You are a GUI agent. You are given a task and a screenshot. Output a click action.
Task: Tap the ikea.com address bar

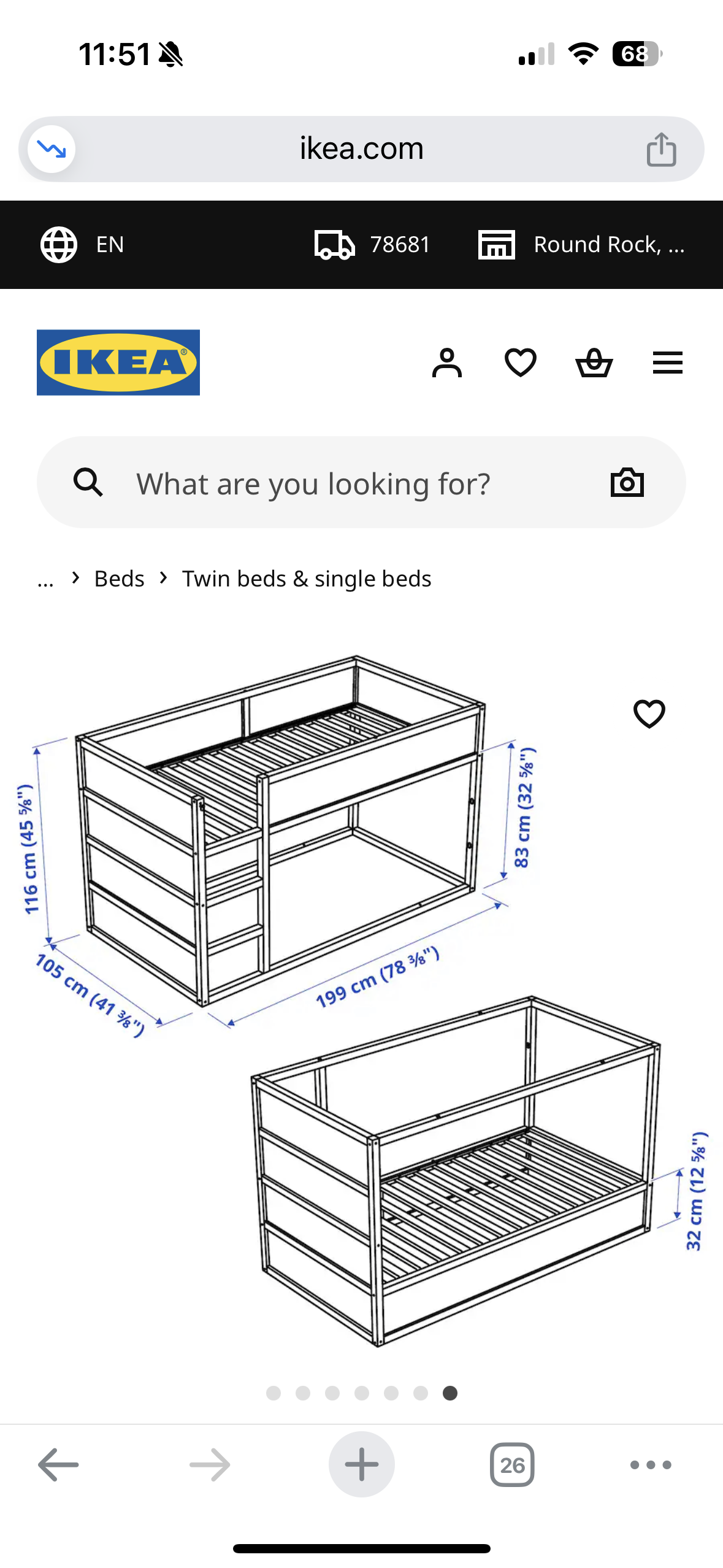tap(361, 149)
